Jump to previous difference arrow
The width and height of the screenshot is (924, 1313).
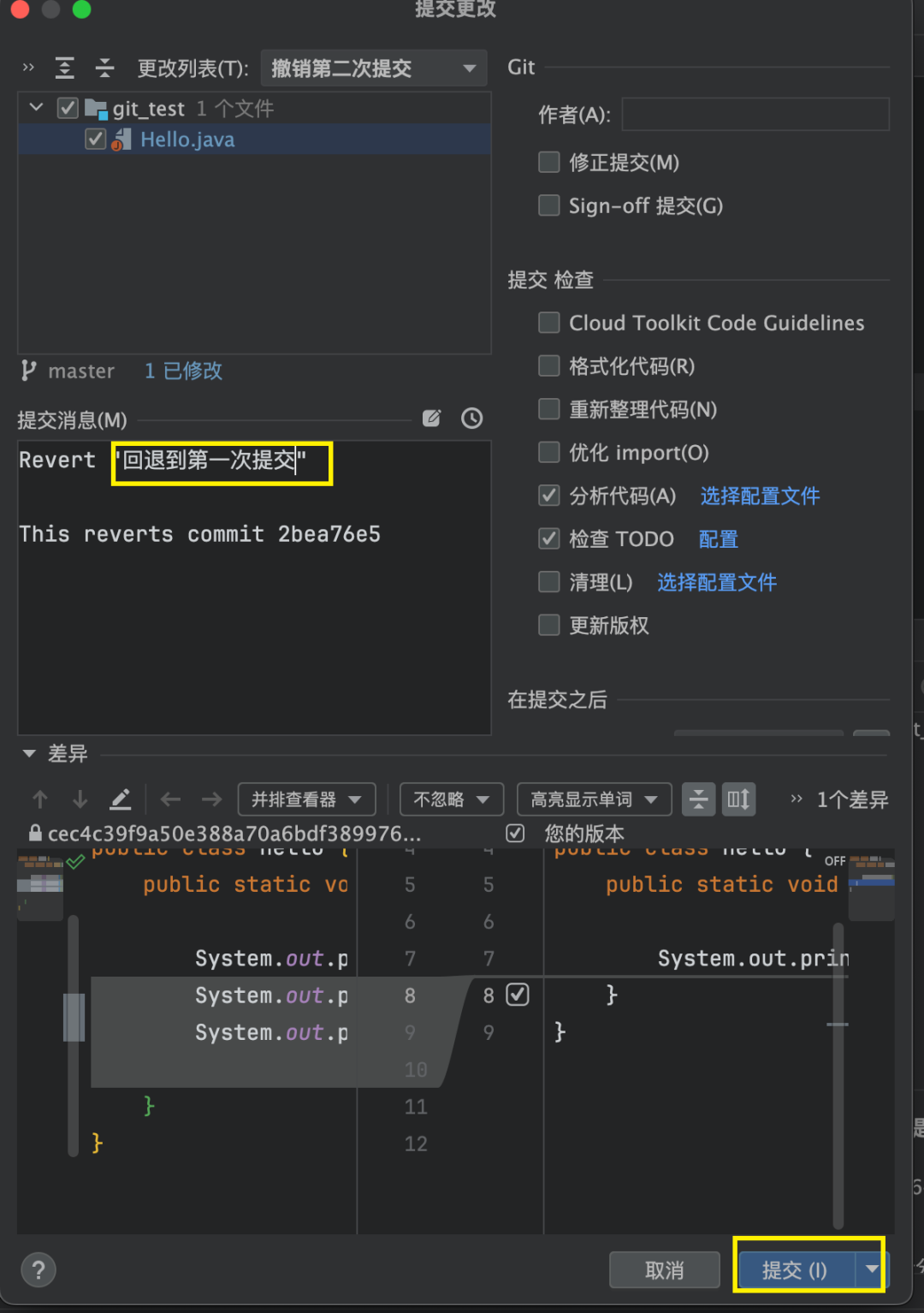click(40, 799)
